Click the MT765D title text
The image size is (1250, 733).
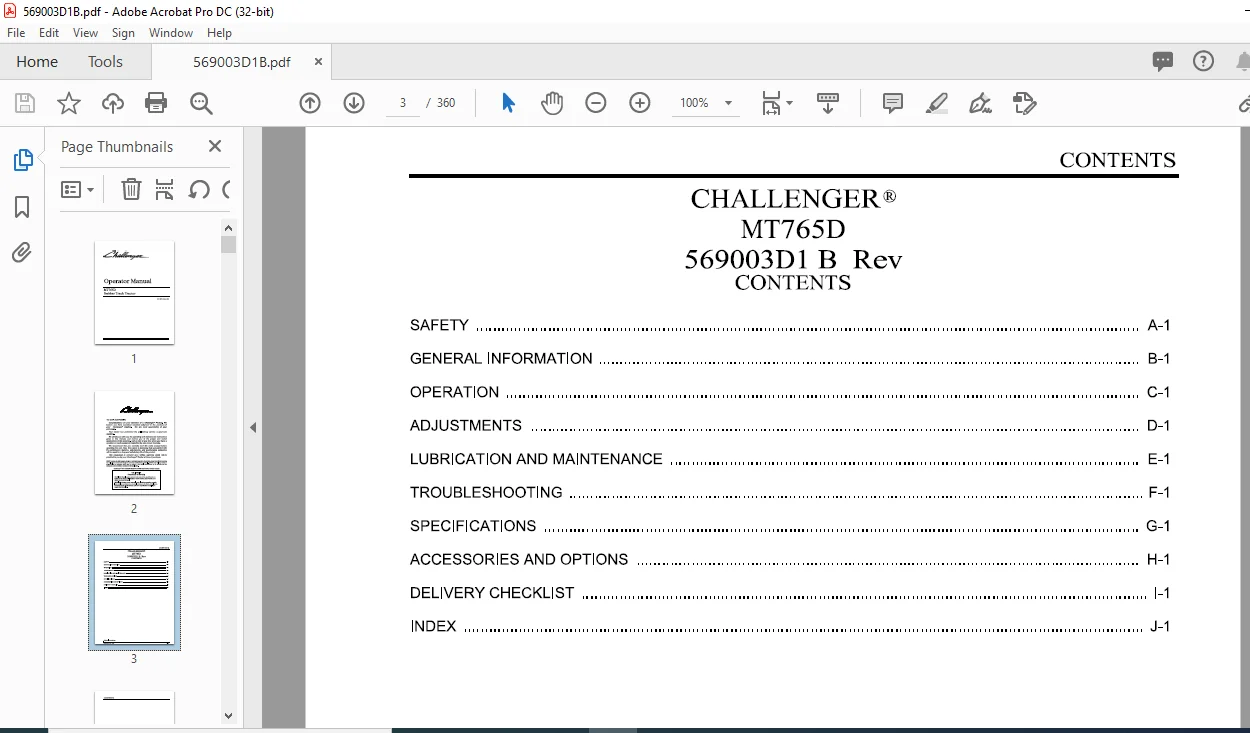(793, 229)
